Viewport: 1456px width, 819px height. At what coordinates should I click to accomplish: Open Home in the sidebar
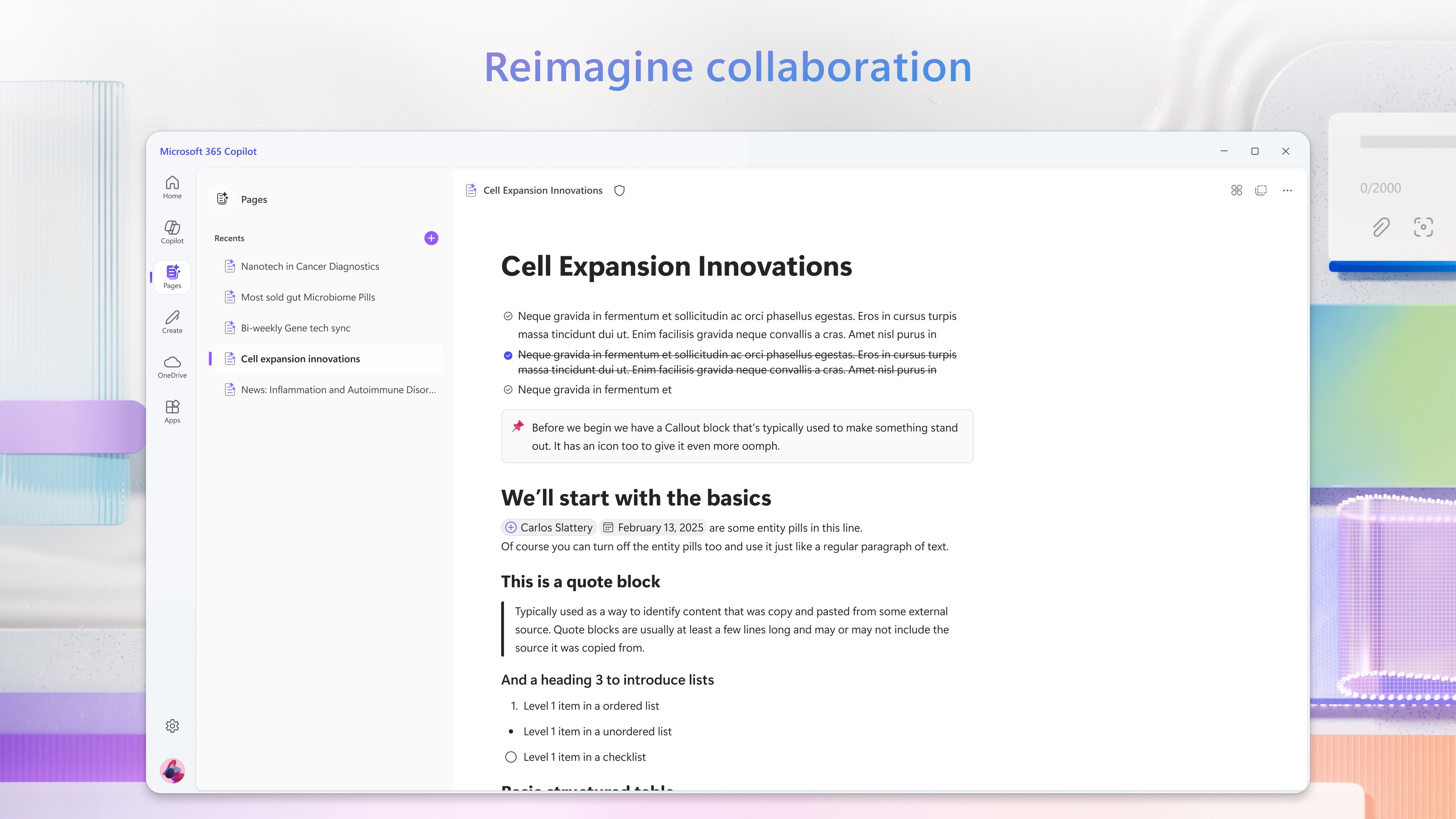click(173, 187)
